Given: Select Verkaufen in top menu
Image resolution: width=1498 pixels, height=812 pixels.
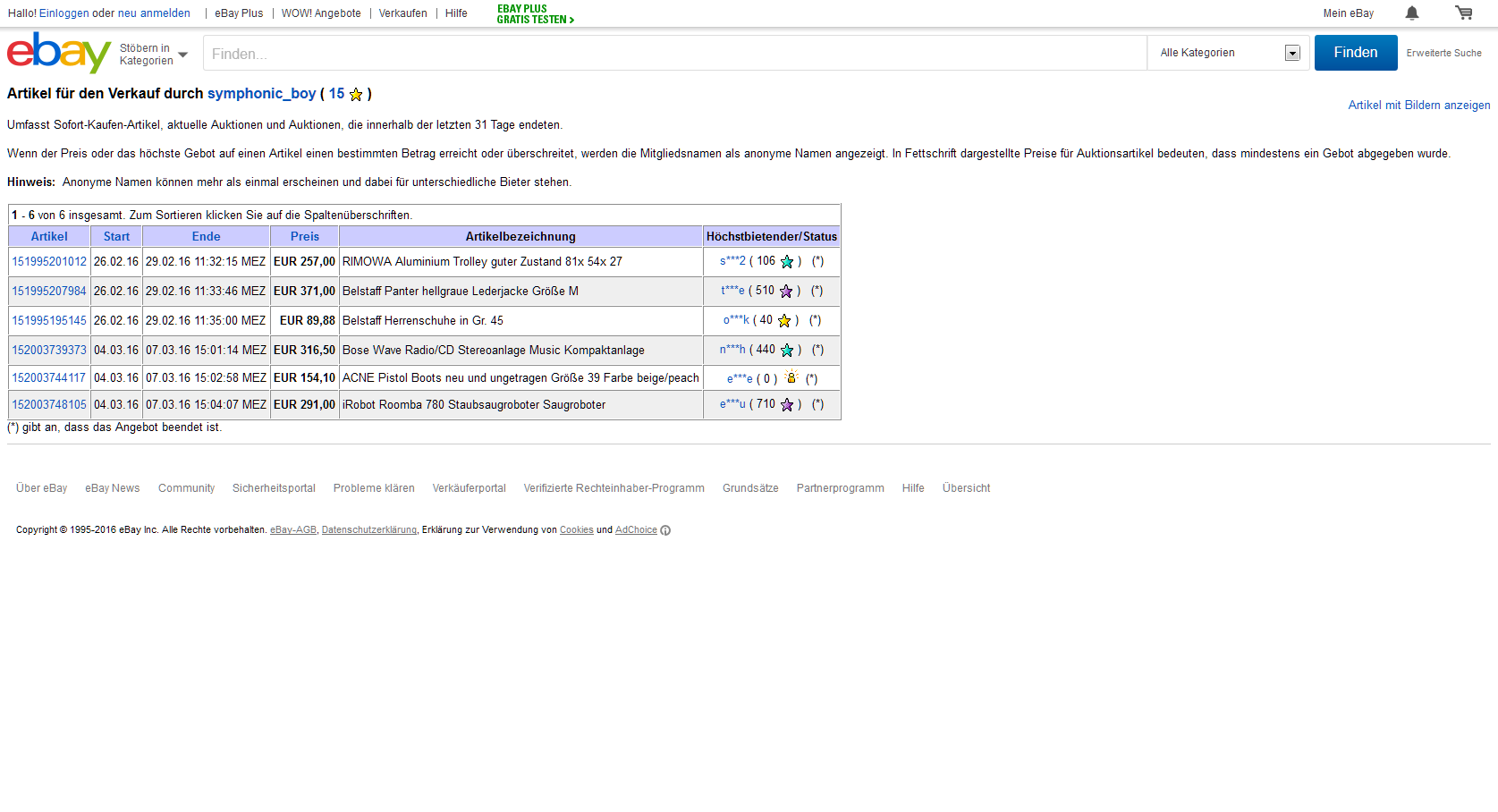Looking at the screenshot, I should pos(402,13).
